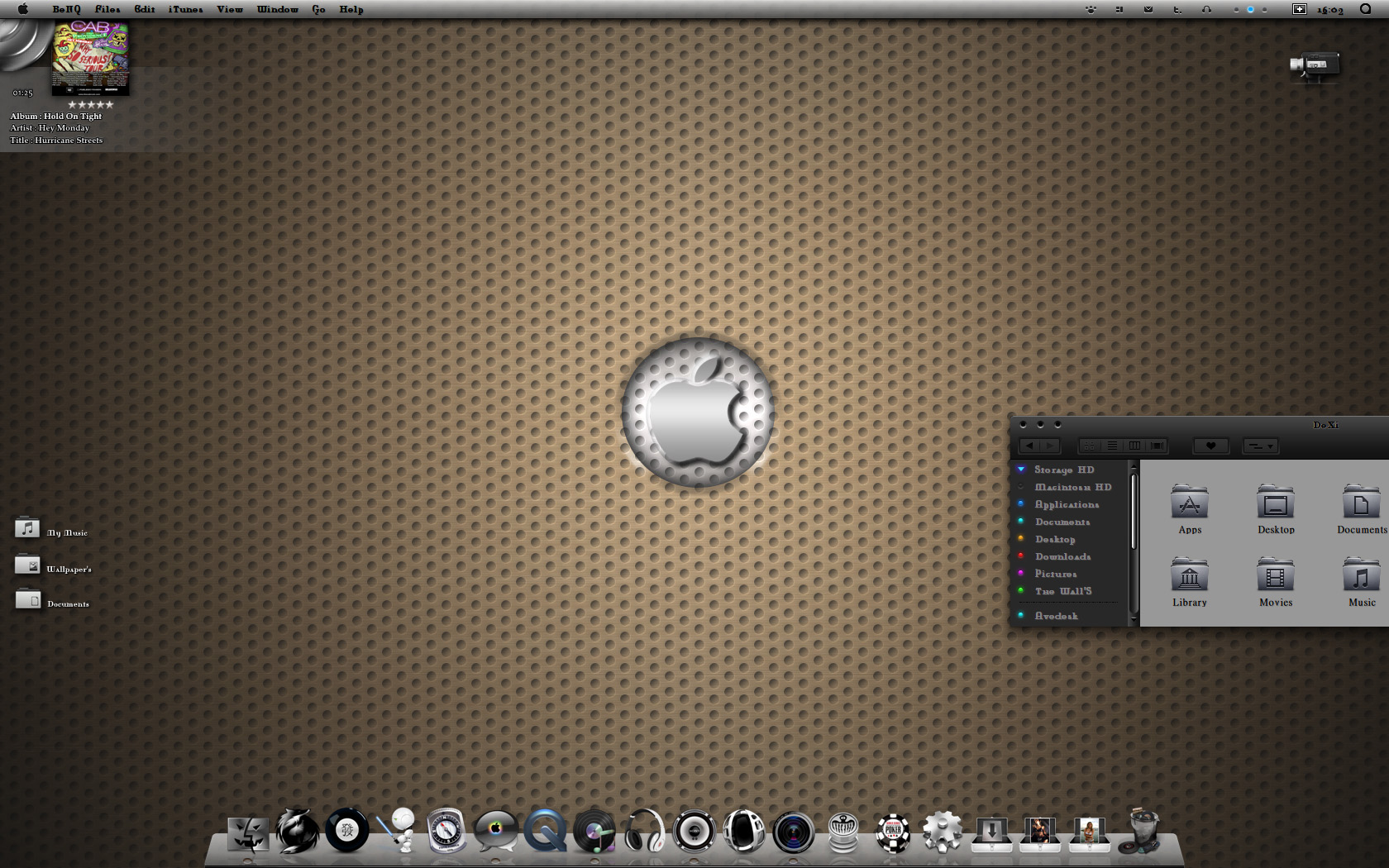Click the plus display icon in menu bar
This screenshot has width=1389, height=868.
pos(1300,9)
